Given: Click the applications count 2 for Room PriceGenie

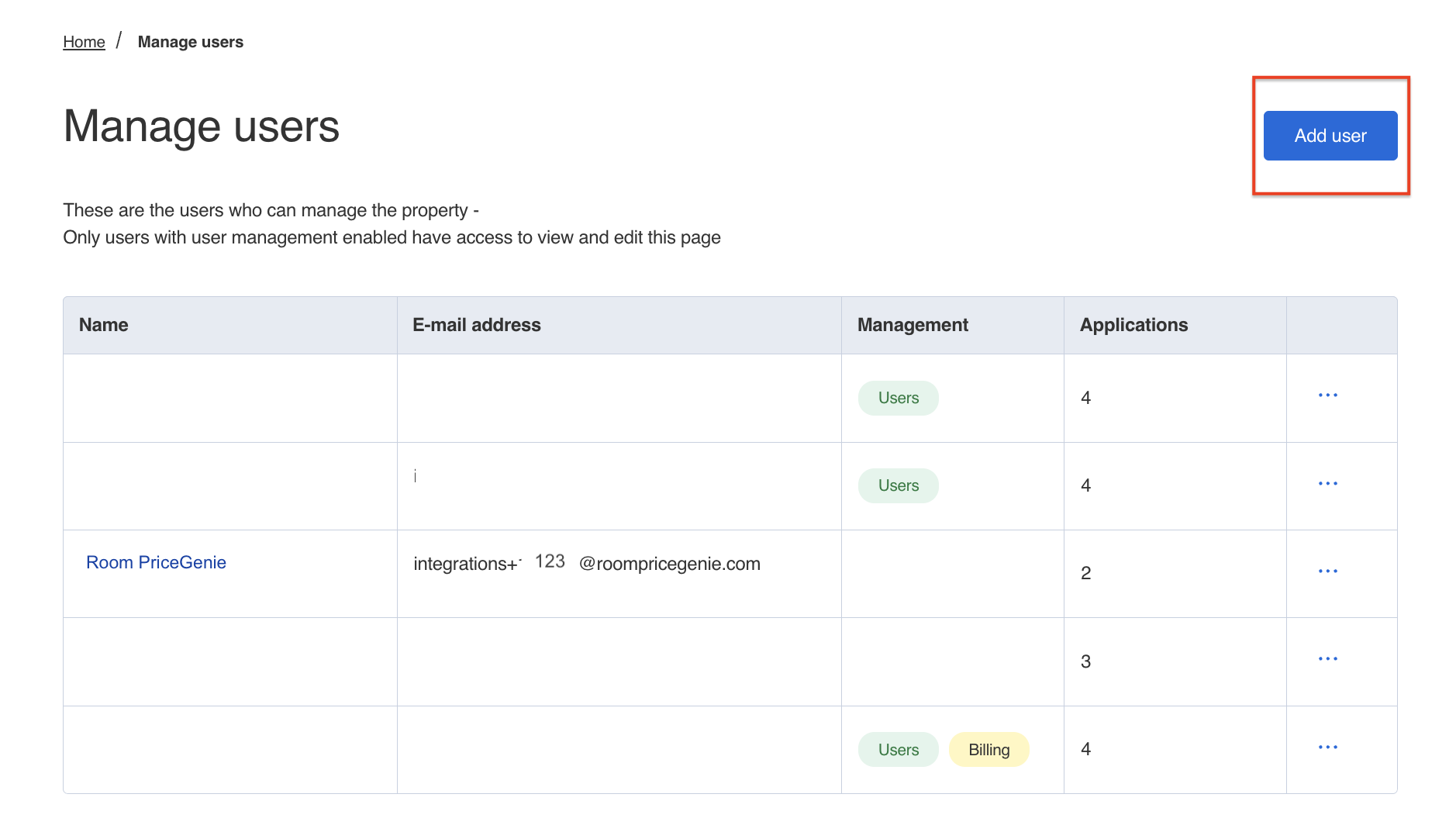Looking at the screenshot, I should tap(1085, 573).
